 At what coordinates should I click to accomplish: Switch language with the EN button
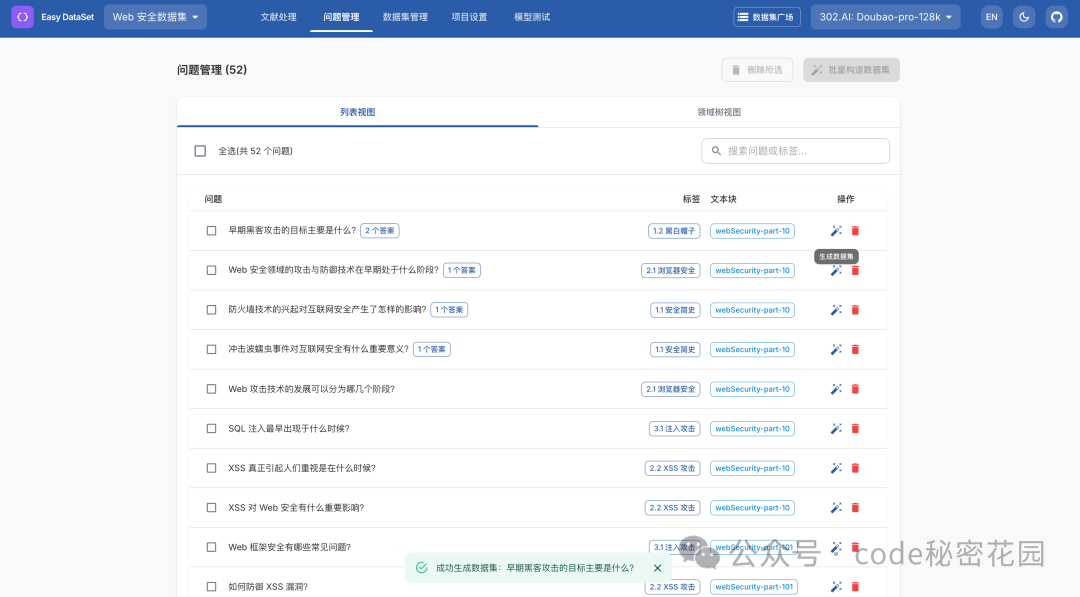[992, 17]
